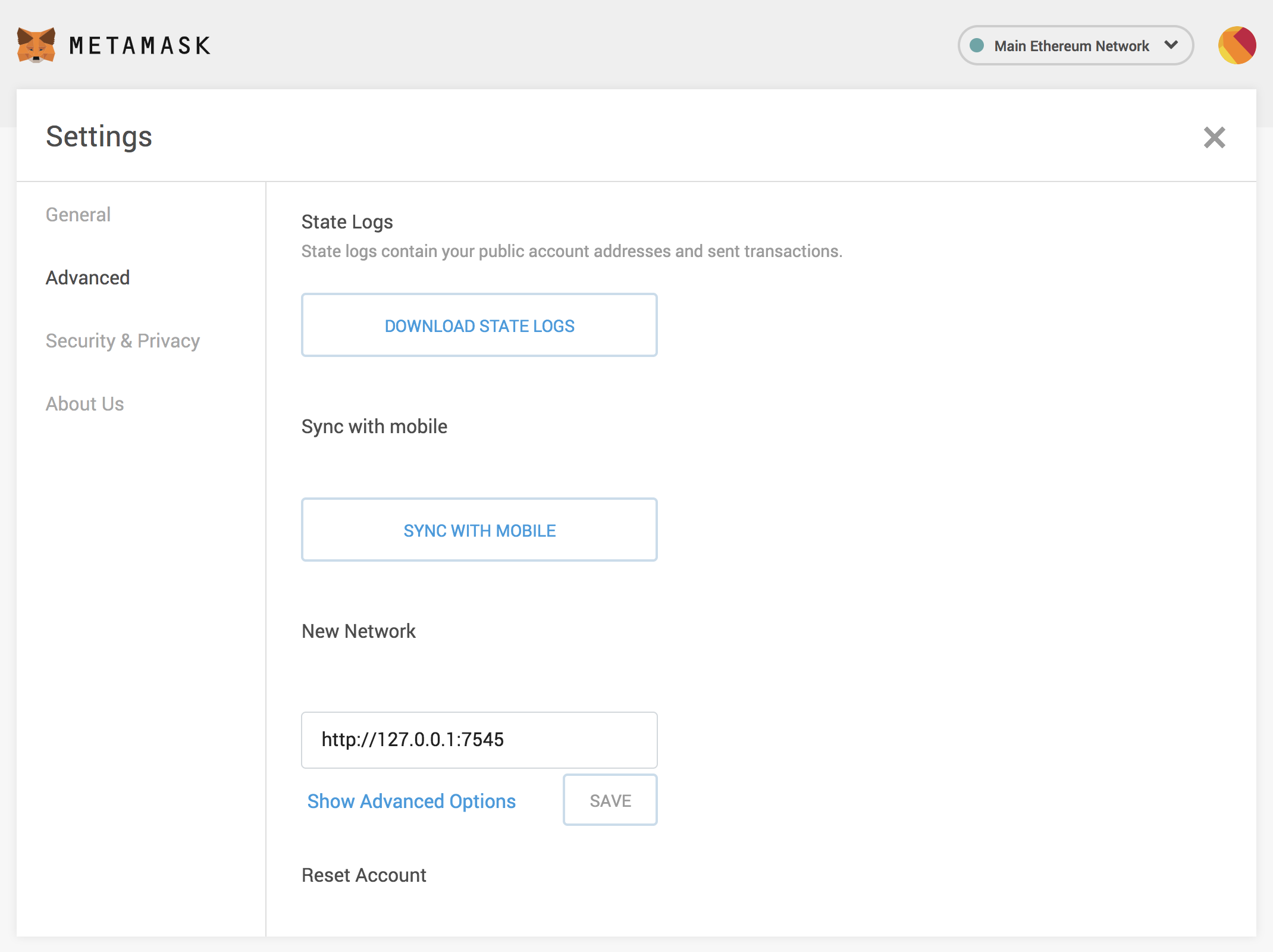Click the METAMASK wordmark text
Image resolution: width=1273 pixels, height=952 pixels.
(x=140, y=46)
